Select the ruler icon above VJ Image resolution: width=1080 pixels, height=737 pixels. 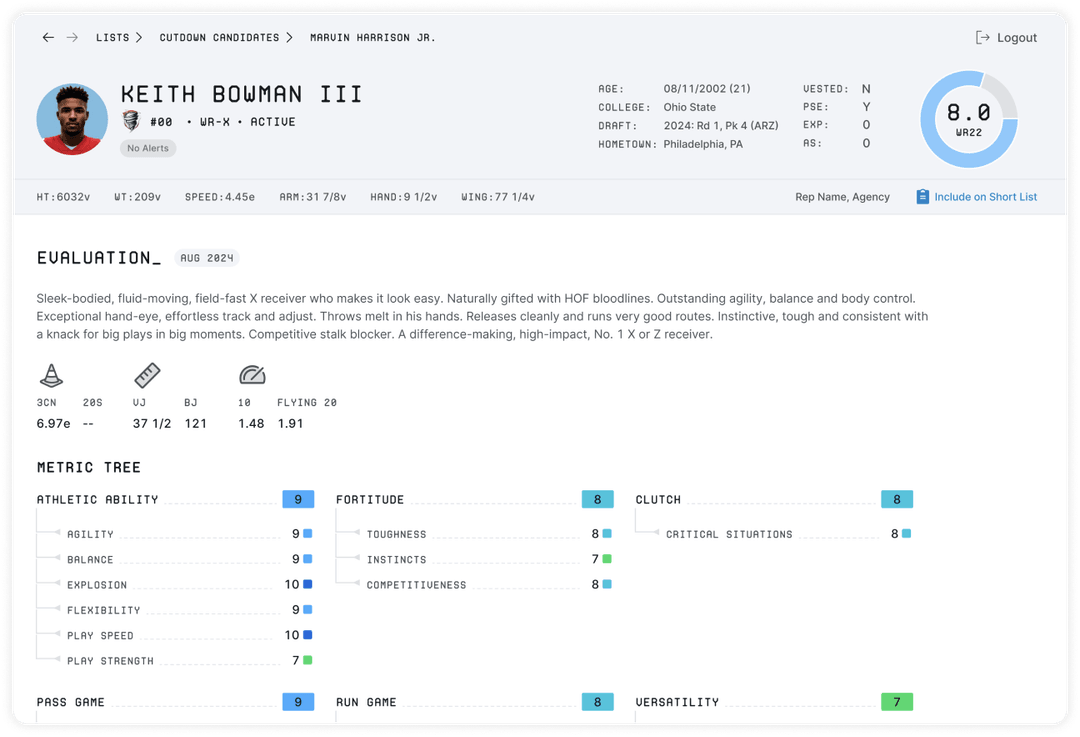147,376
